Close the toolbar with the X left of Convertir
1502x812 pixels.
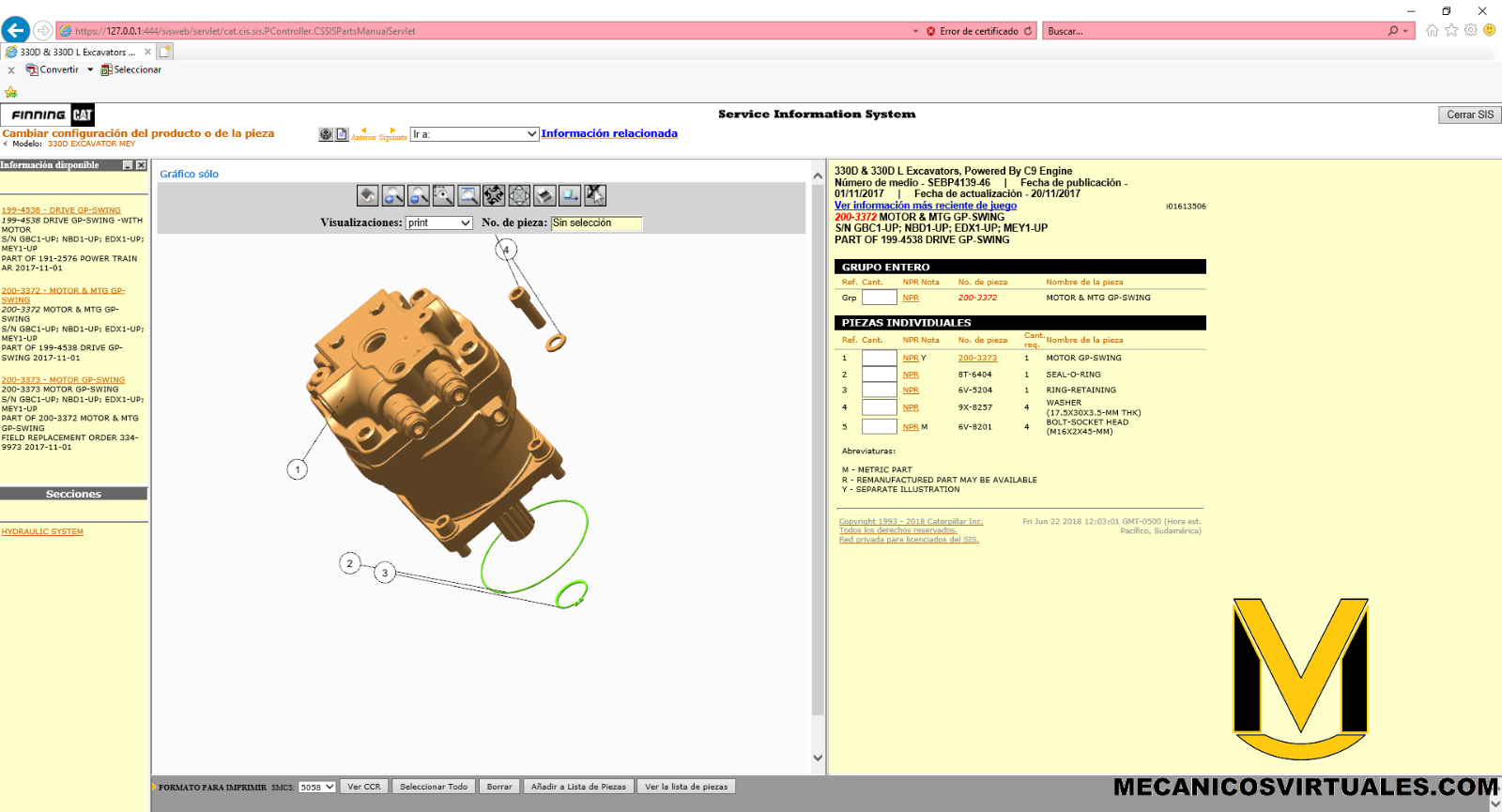click(11, 70)
